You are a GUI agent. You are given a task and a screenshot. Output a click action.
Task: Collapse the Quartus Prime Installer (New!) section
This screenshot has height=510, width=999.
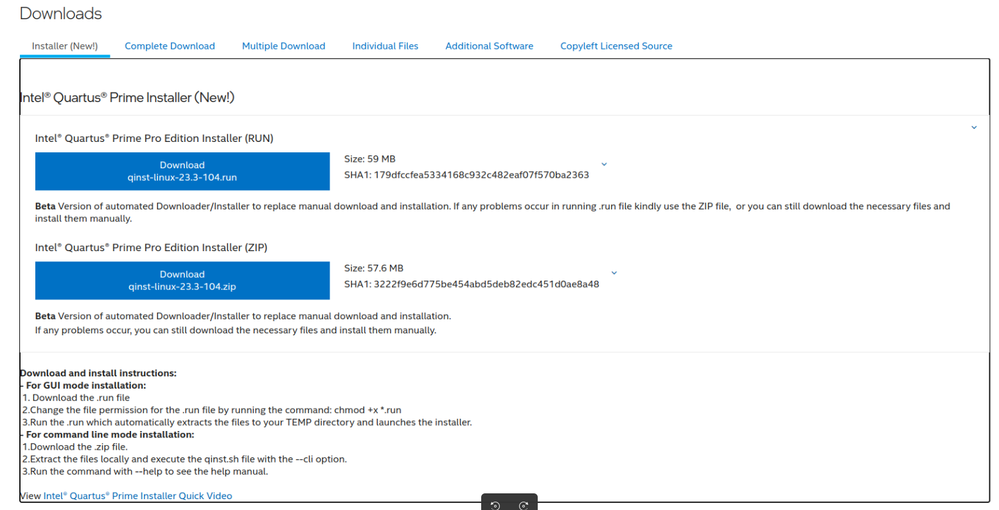[x=974, y=128]
